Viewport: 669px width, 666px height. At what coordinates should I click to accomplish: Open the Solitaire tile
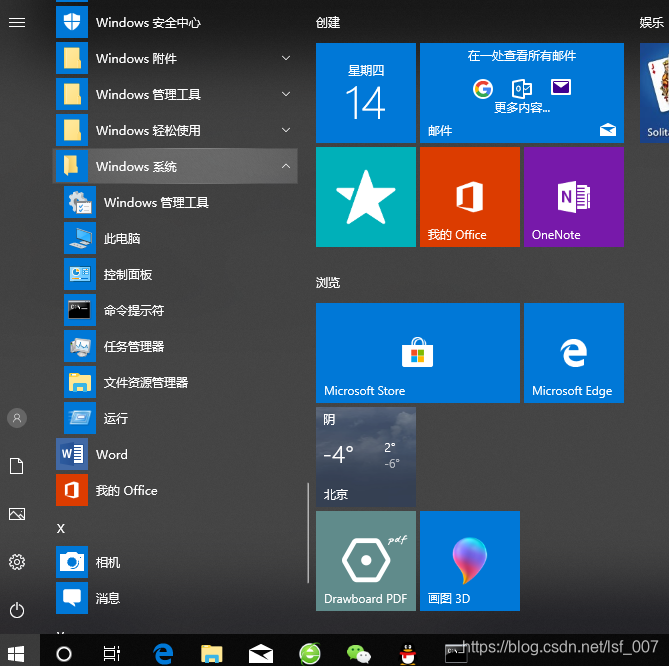tap(654, 93)
